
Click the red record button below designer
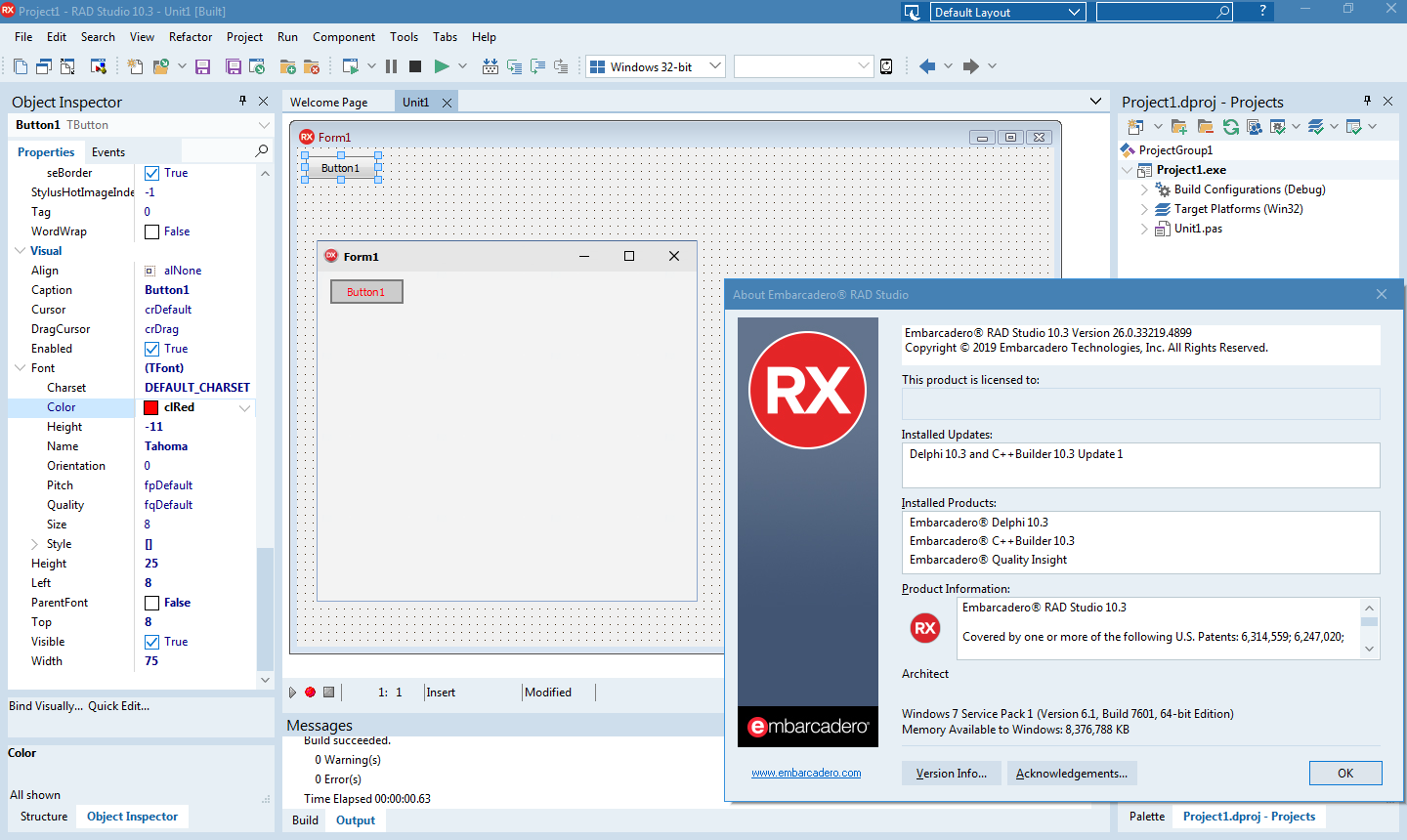tap(310, 693)
